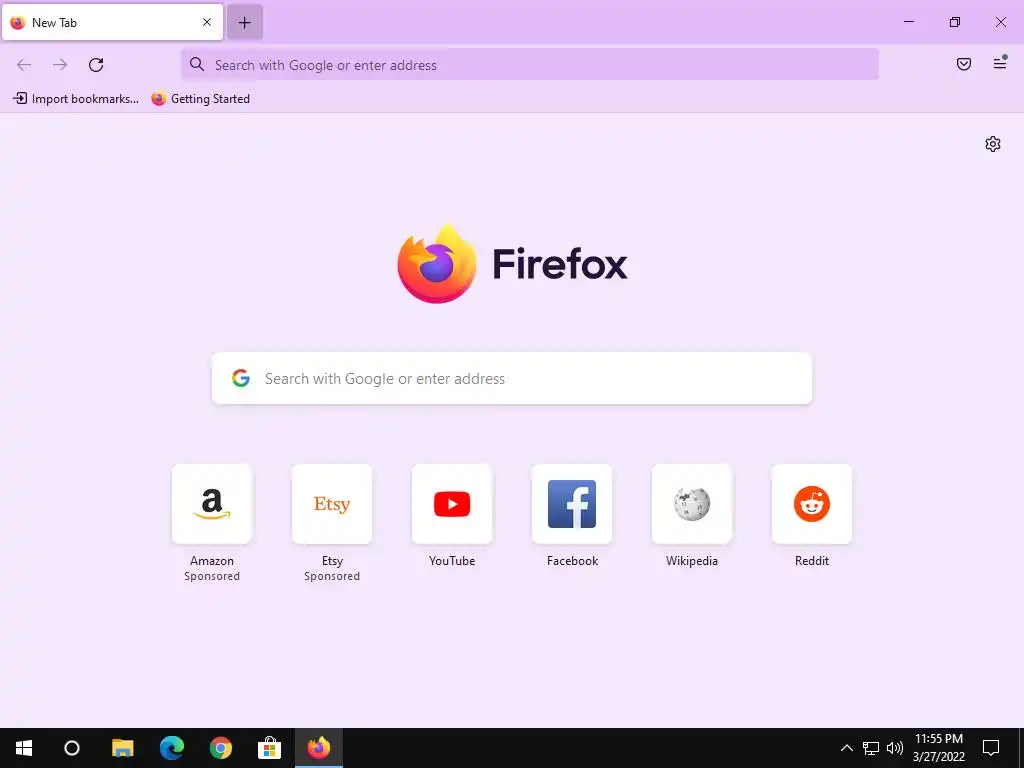Screen dimensions: 1024x768
Task: Open the Reddit shortcut tile
Action: [x=812, y=504]
